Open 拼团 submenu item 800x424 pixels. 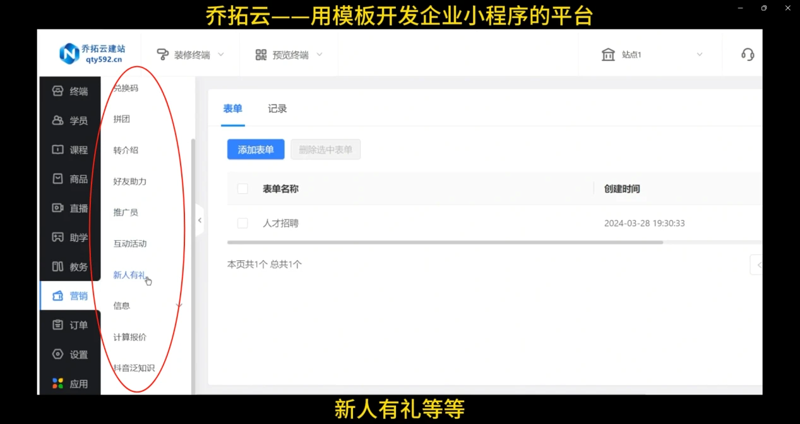coord(121,119)
